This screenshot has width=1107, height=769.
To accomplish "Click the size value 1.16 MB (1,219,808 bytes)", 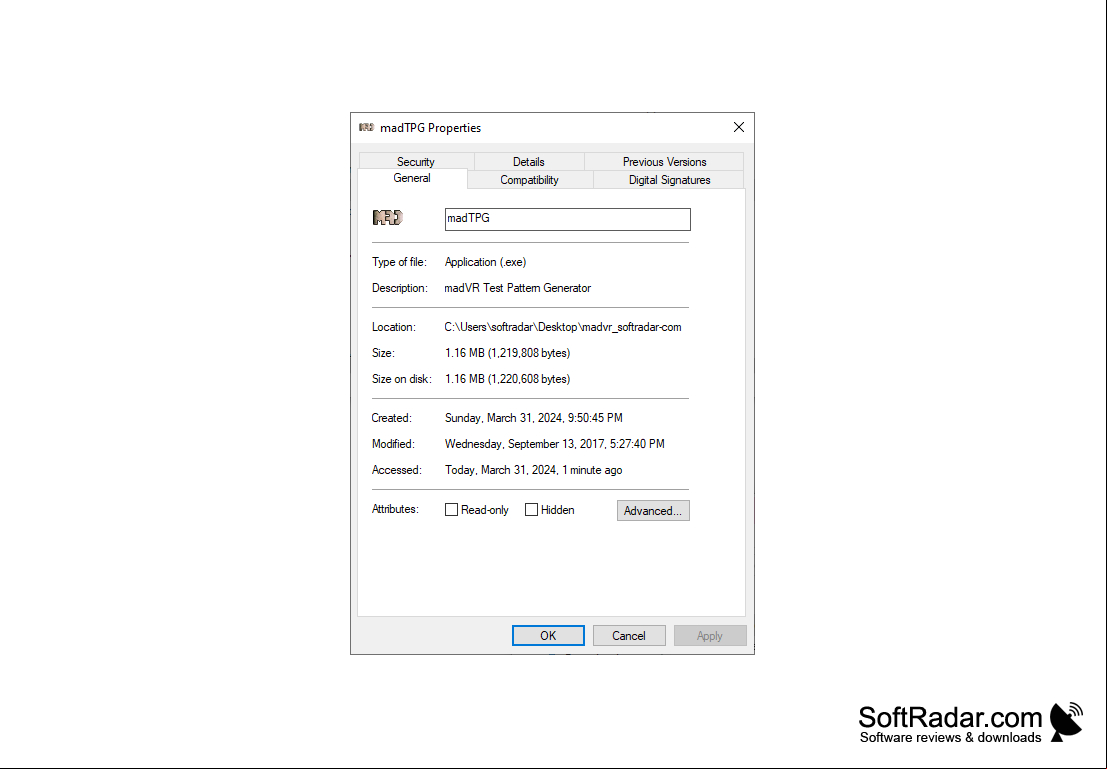I will click(x=508, y=353).
